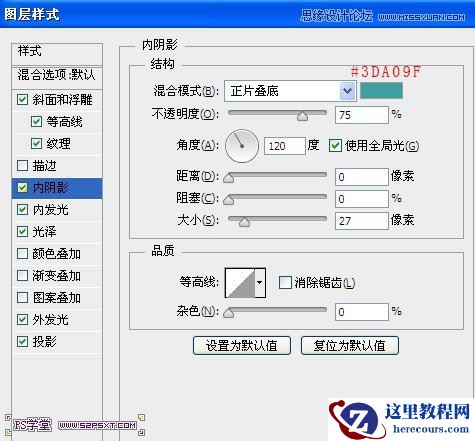Click the 阻塞 choke slider handle
The height and width of the screenshot is (441, 475).
tap(228, 199)
